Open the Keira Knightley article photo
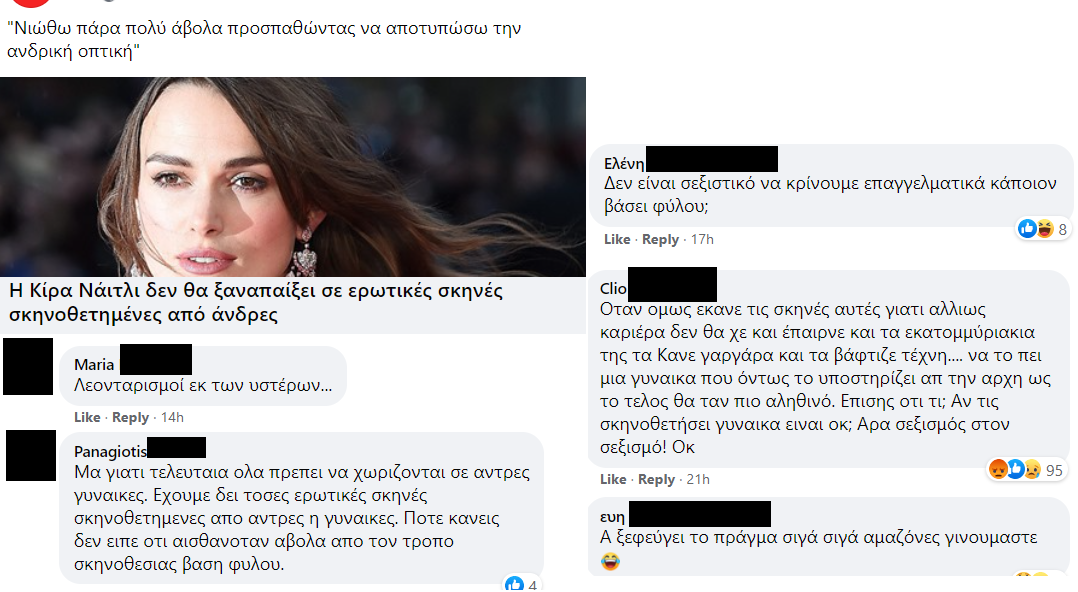The width and height of the screenshot is (1078, 592). [293, 177]
